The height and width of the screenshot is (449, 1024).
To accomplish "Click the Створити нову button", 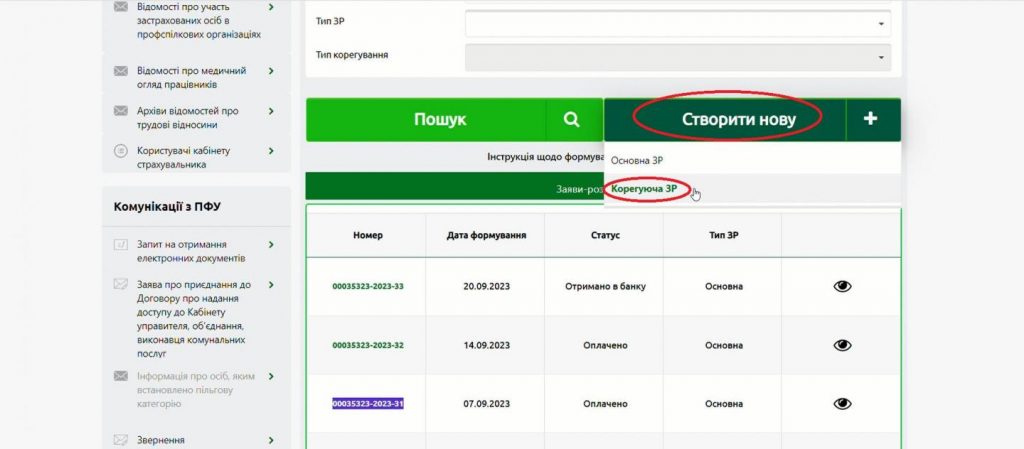I will click(x=724, y=119).
